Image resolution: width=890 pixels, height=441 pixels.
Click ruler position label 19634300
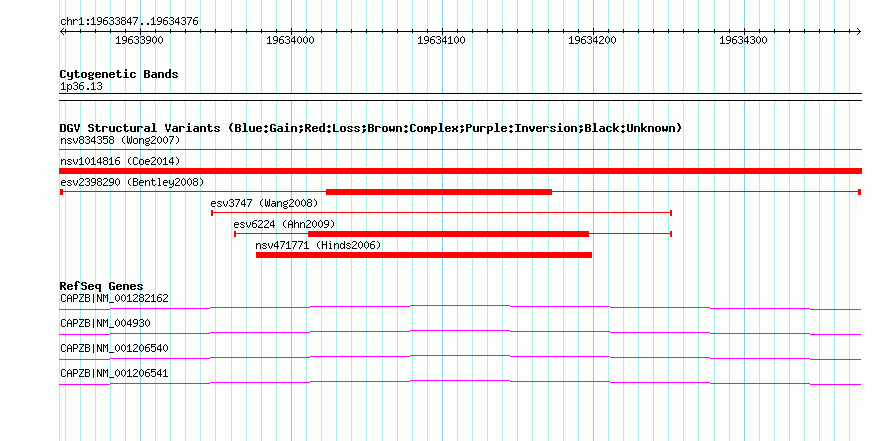click(x=743, y=40)
